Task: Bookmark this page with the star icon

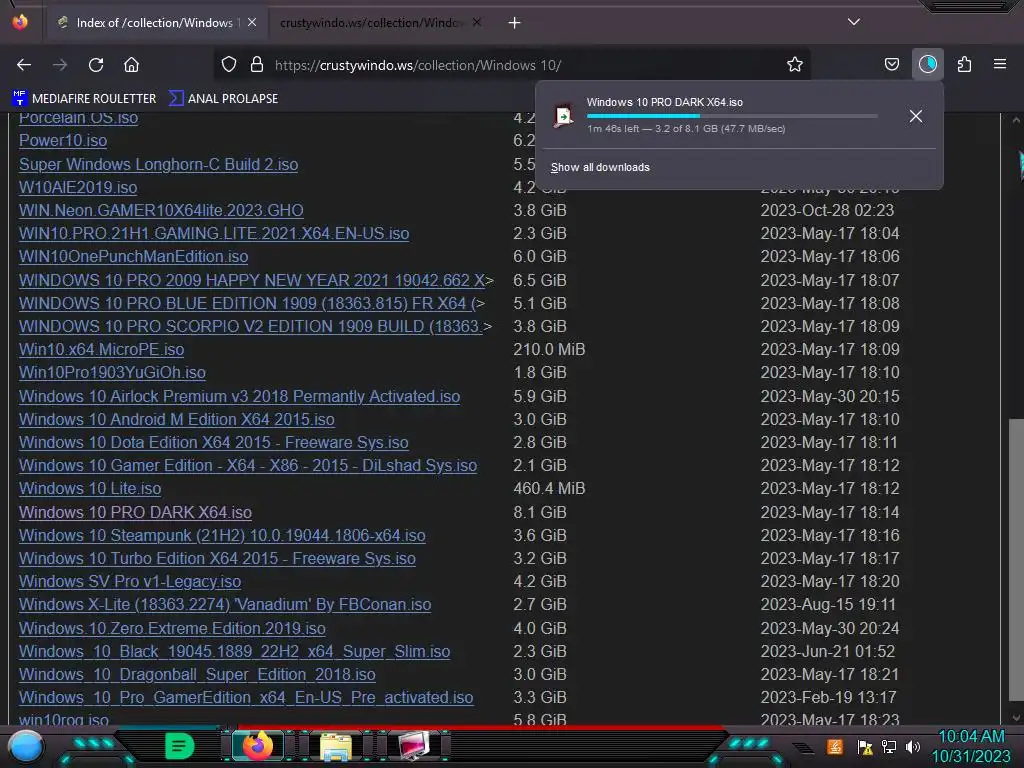Action: [x=795, y=64]
